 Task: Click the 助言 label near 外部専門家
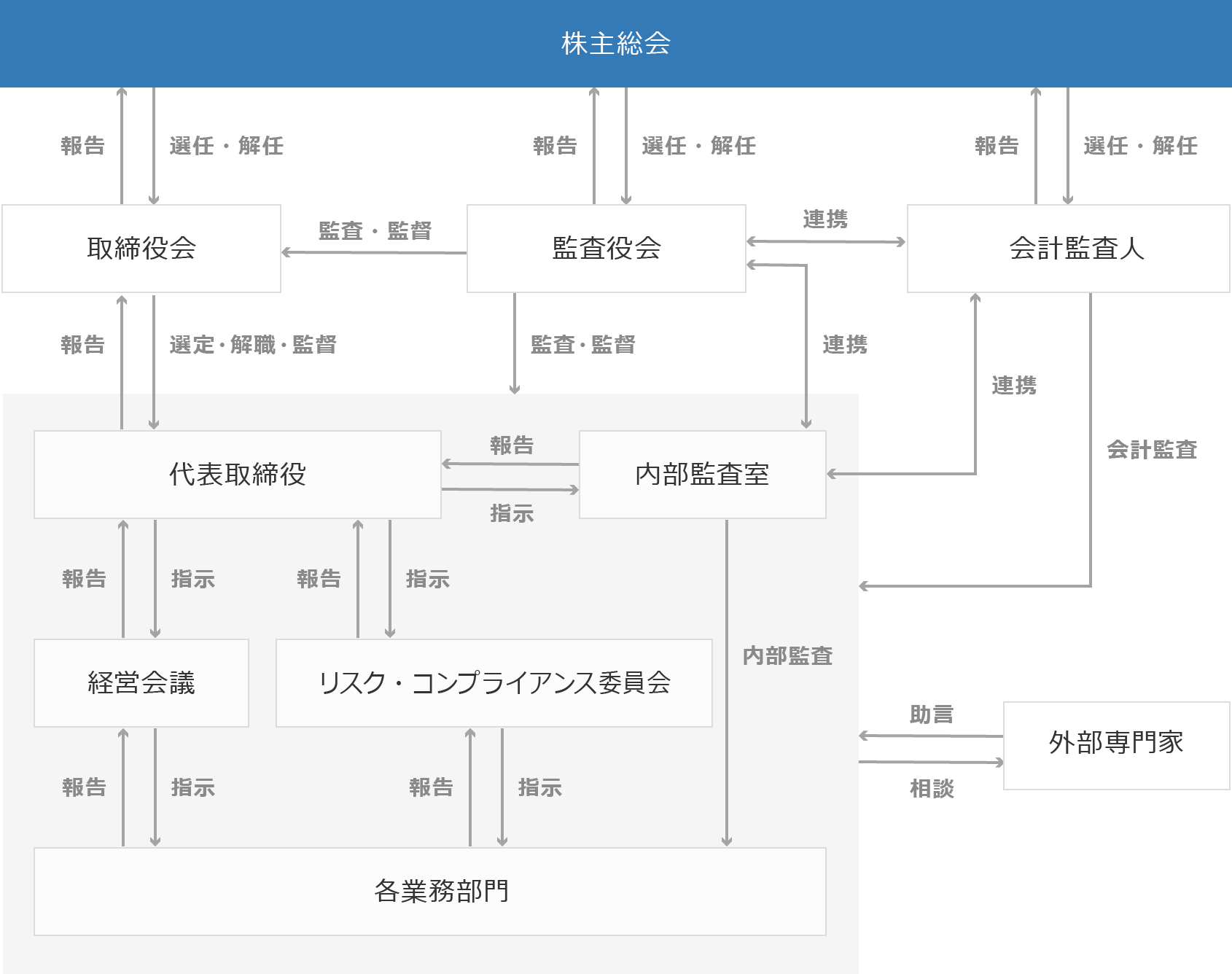coord(932,714)
